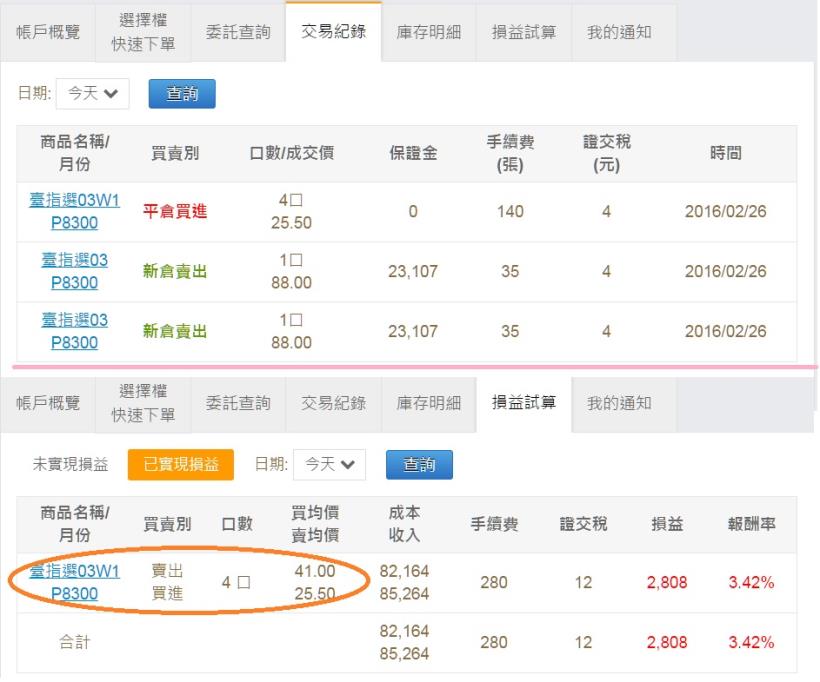Viewport: 820px width, 682px height.
Task: Open 庫存明細 tab in the bottom panel
Action: point(429,403)
